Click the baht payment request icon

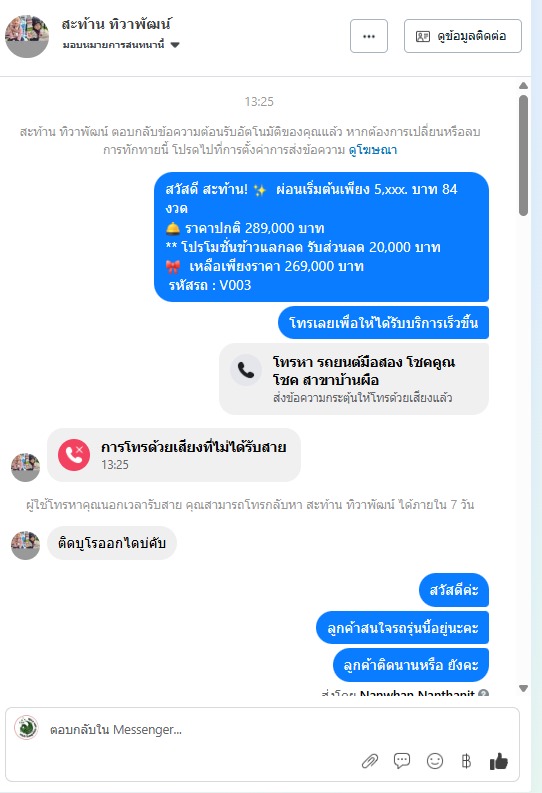pos(466,761)
